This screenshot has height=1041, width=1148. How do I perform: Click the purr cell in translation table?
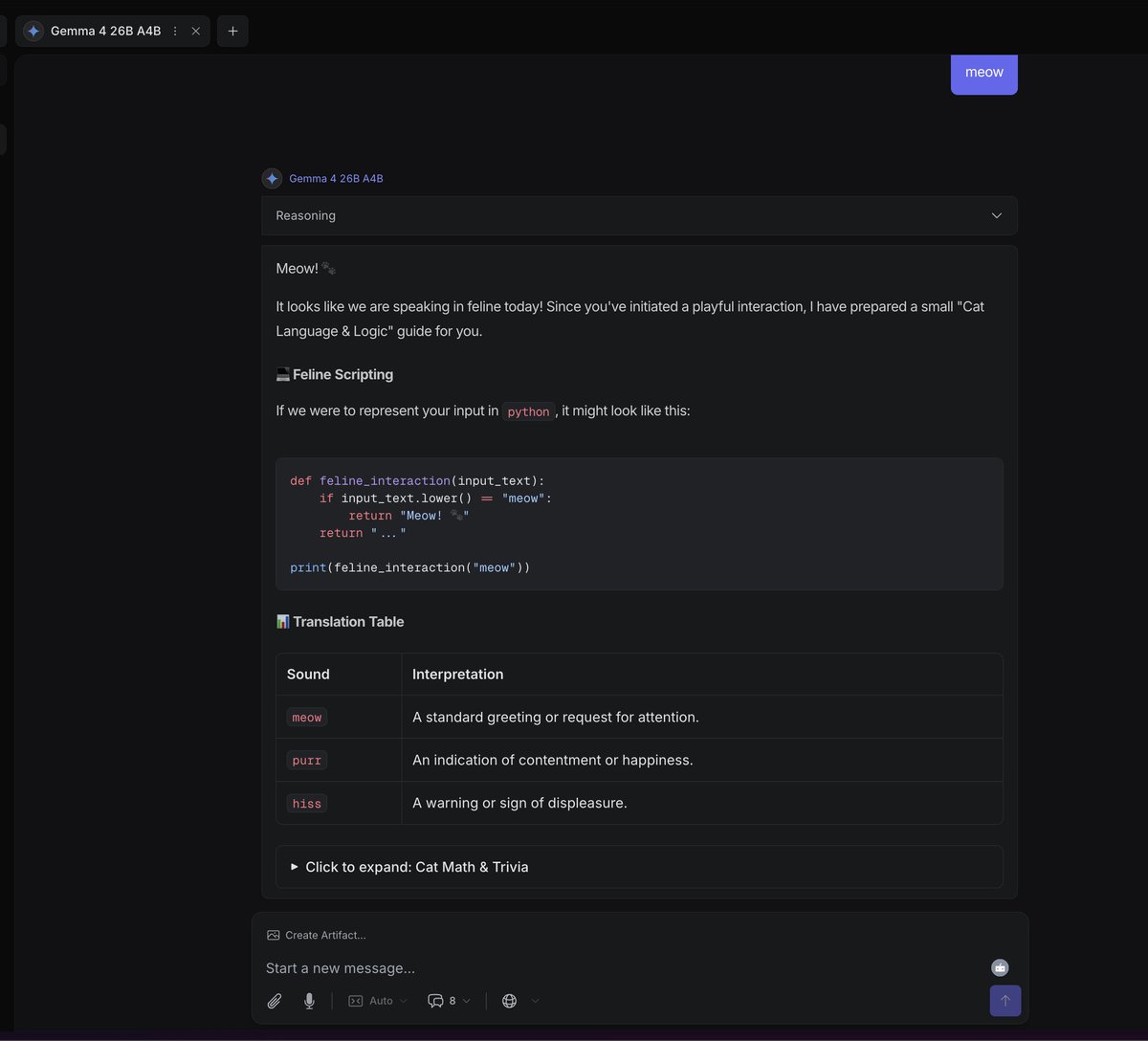(307, 760)
